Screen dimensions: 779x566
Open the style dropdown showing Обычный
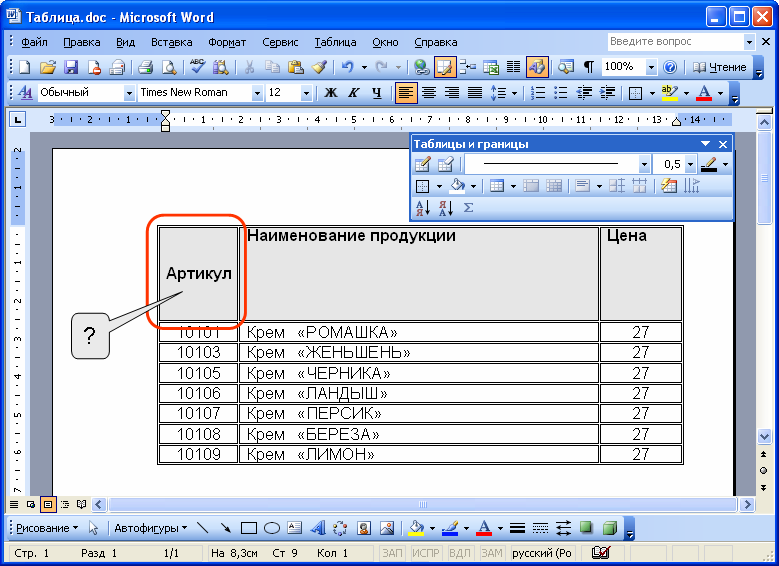point(129,92)
